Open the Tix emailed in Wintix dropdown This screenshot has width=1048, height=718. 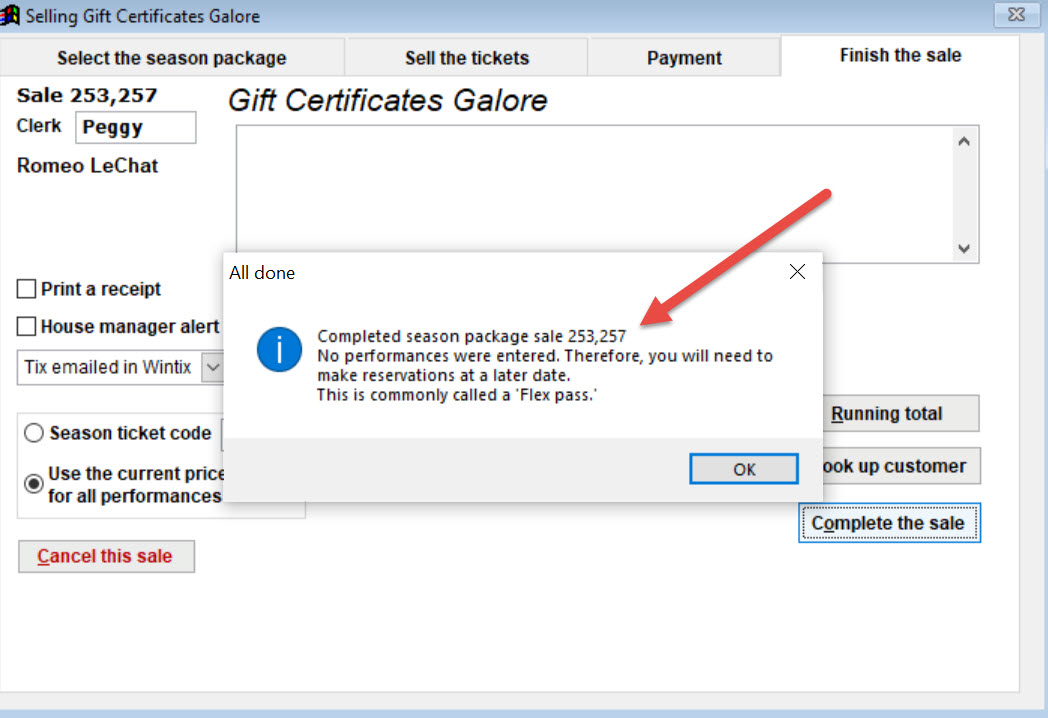click(x=213, y=367)
